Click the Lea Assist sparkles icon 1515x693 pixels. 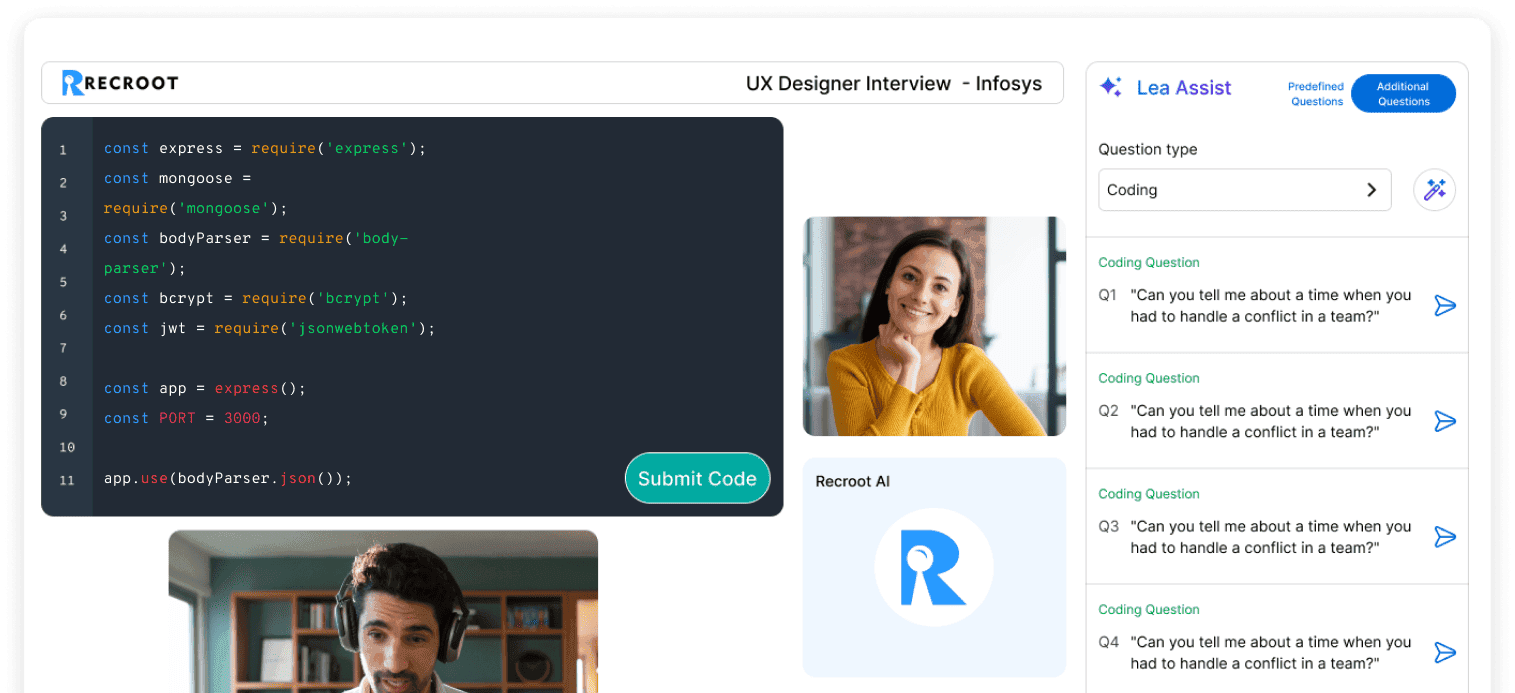click(1110, 87)
